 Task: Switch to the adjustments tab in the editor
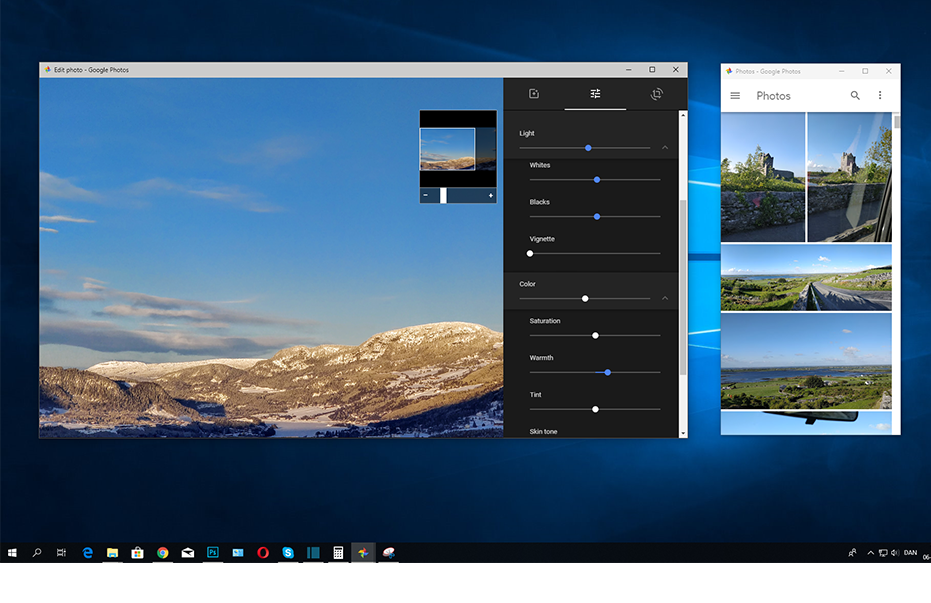pos(595,93)
